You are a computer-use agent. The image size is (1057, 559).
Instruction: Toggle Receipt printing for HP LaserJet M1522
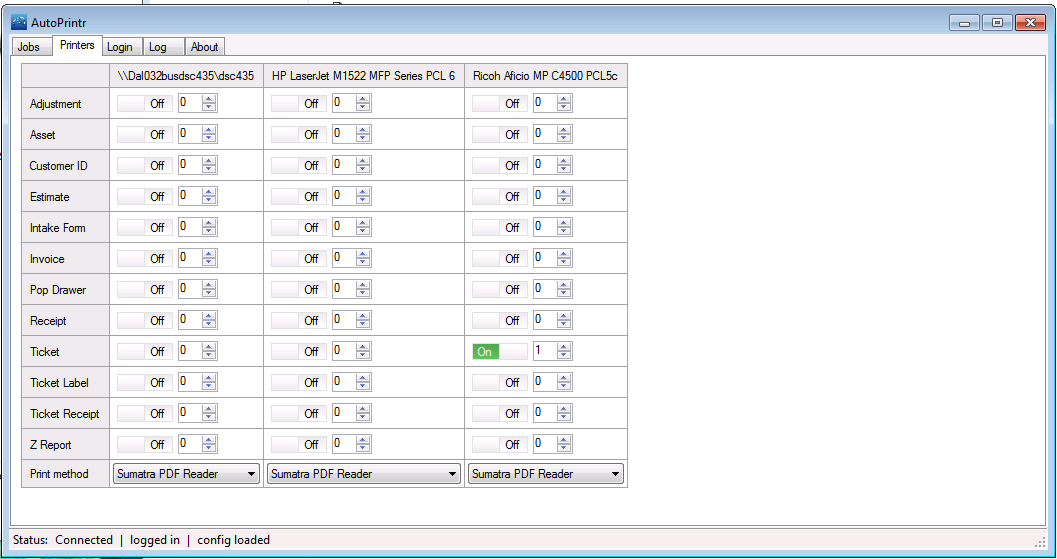pos(298,321)
